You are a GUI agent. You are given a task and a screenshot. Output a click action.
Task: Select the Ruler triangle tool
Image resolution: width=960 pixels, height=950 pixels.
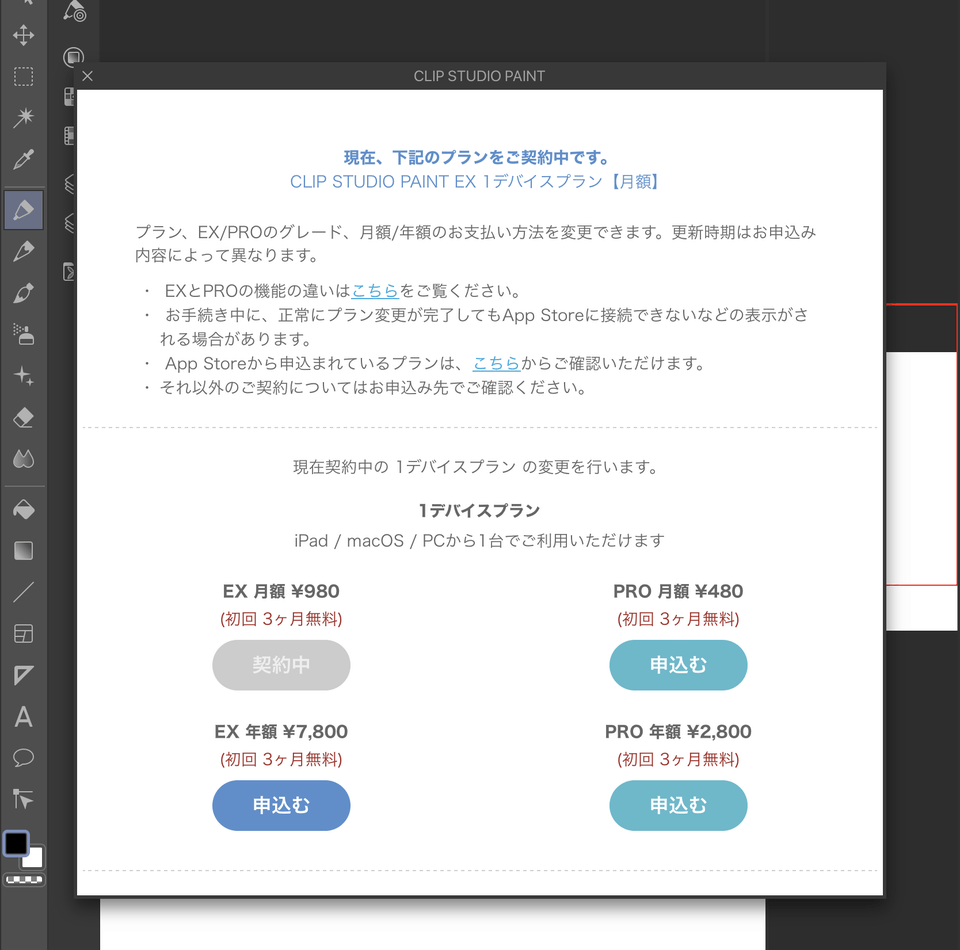click(23, 675)
